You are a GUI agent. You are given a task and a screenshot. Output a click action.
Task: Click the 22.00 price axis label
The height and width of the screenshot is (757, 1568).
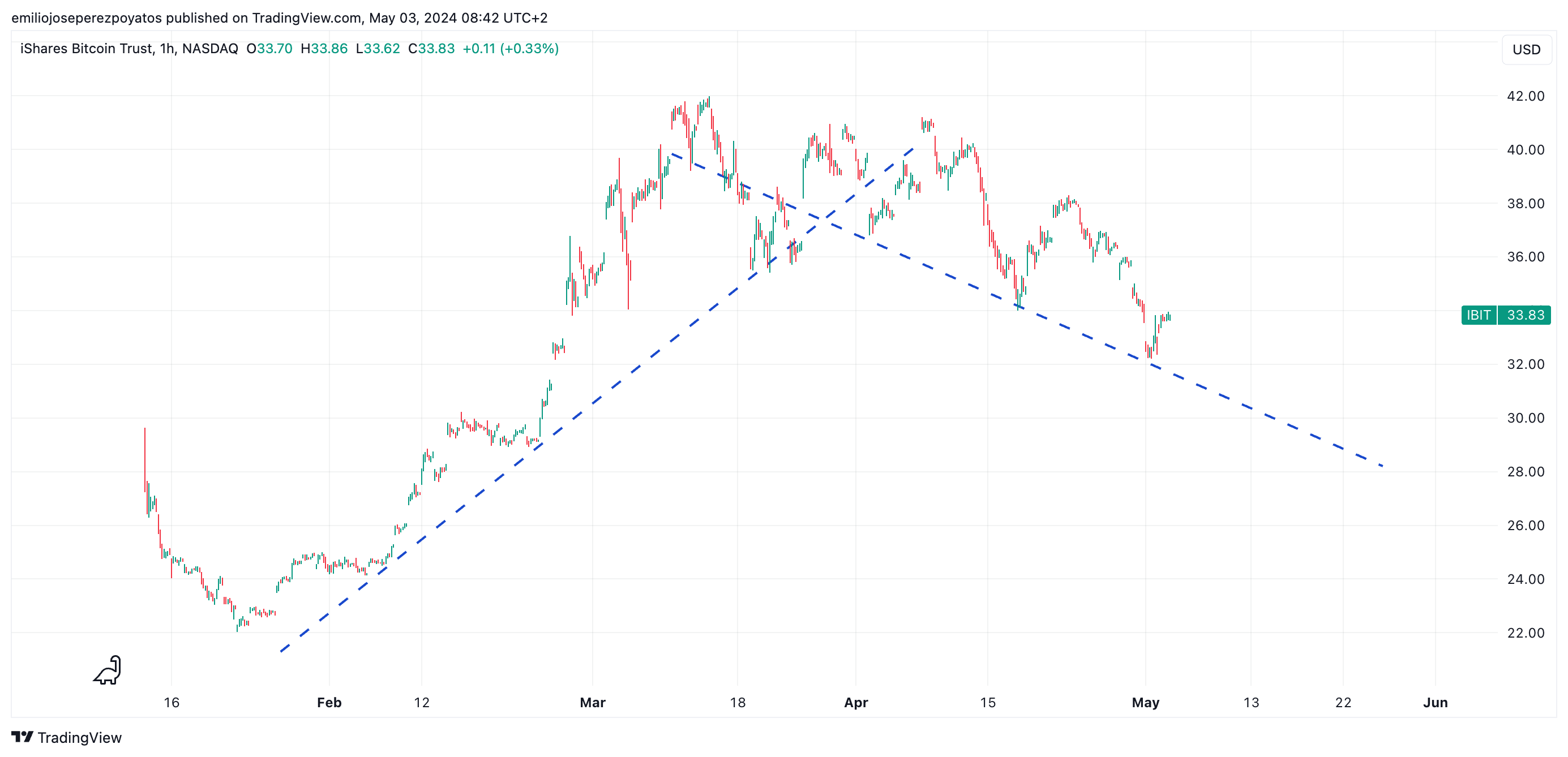1525,633
